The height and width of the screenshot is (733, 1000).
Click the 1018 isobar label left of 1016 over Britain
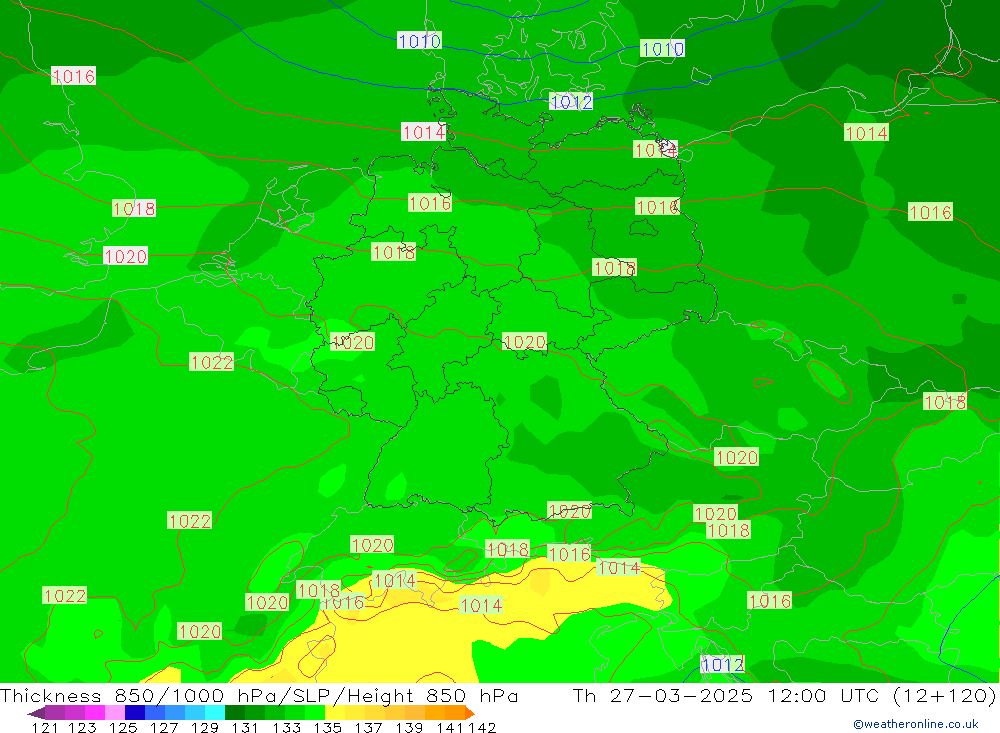click(134, 208)
